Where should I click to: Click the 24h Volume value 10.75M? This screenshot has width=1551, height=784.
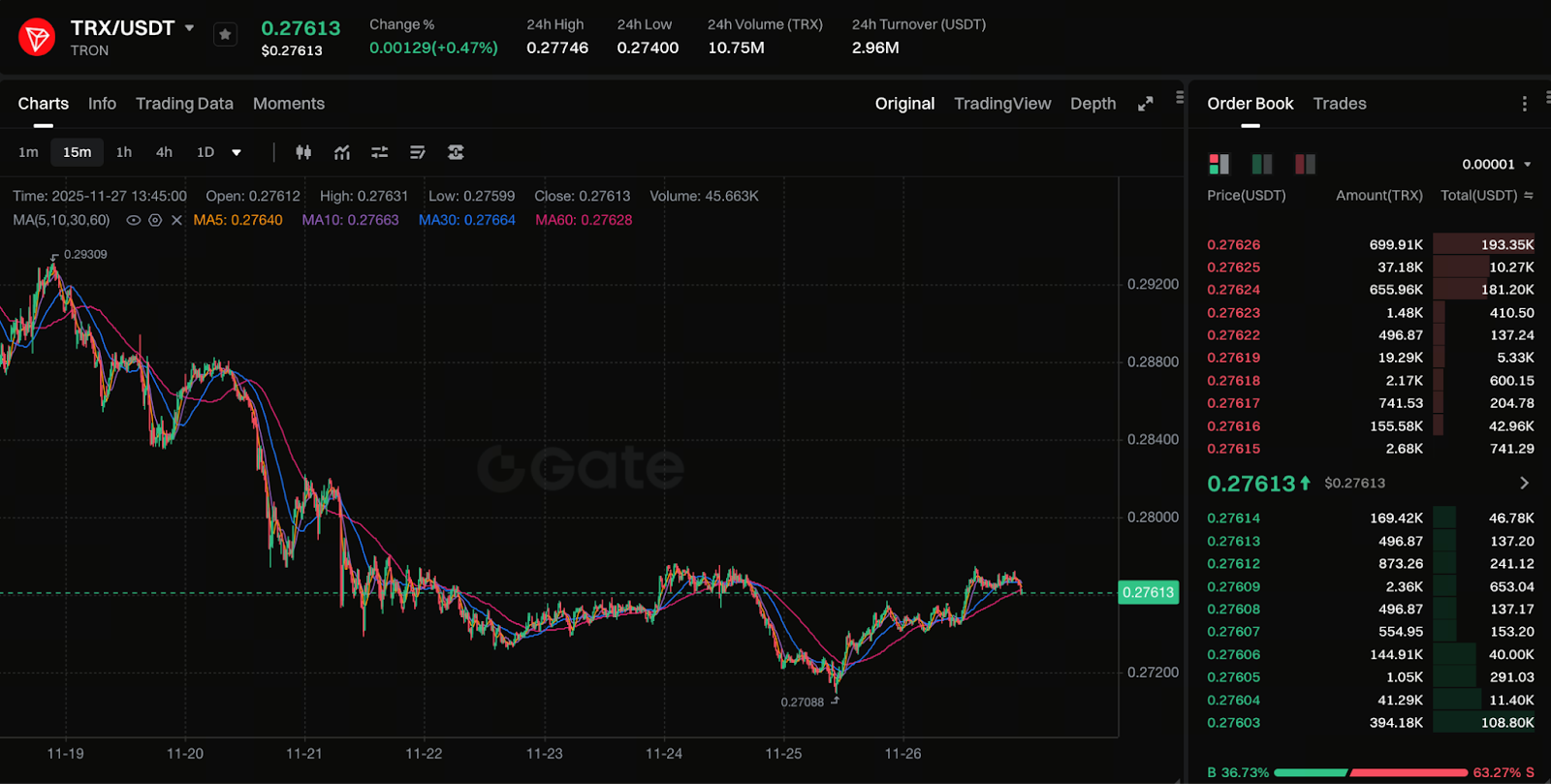pos(736,47)
